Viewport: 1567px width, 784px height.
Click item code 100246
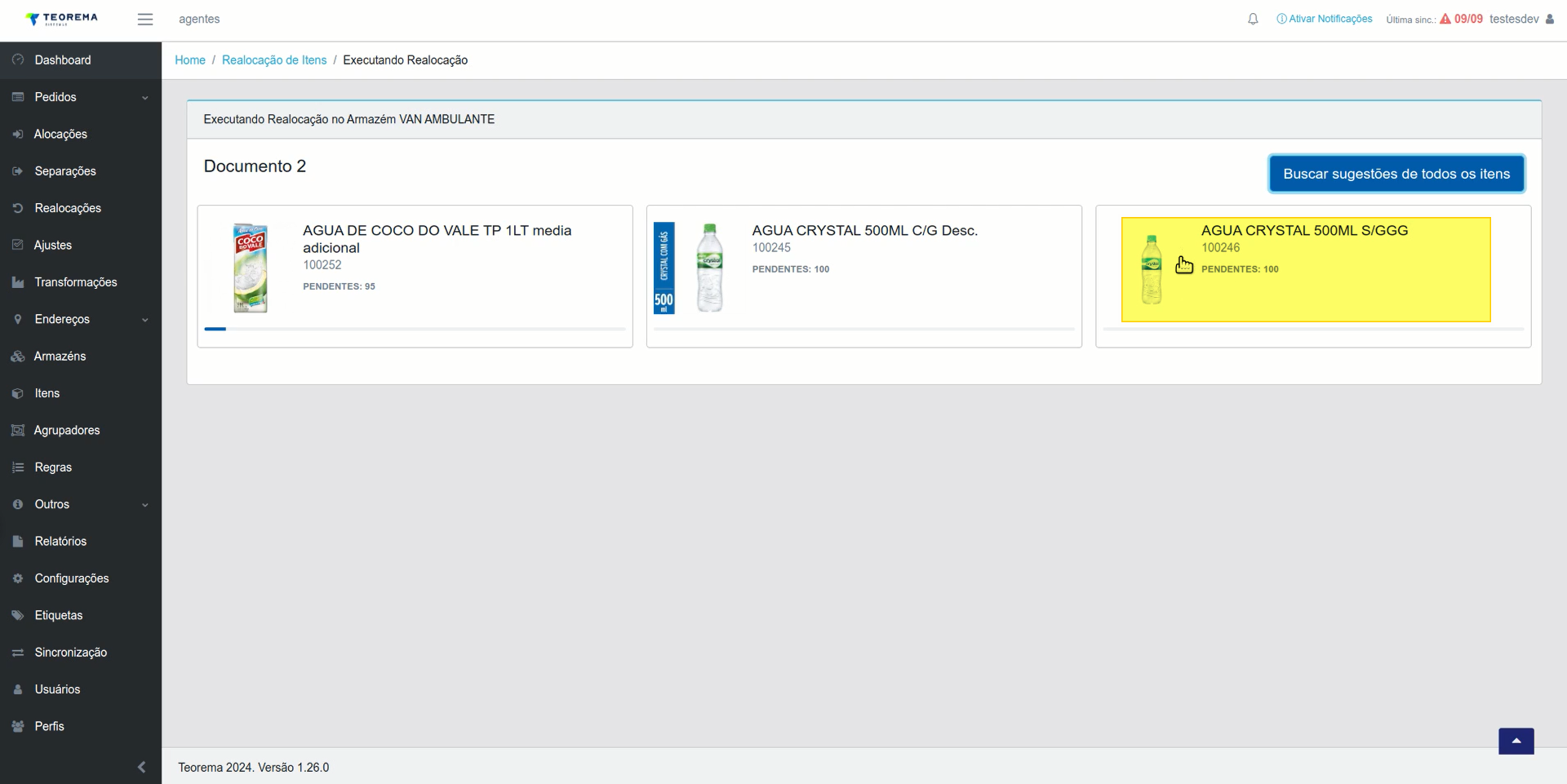click(x=1220, y=248)
